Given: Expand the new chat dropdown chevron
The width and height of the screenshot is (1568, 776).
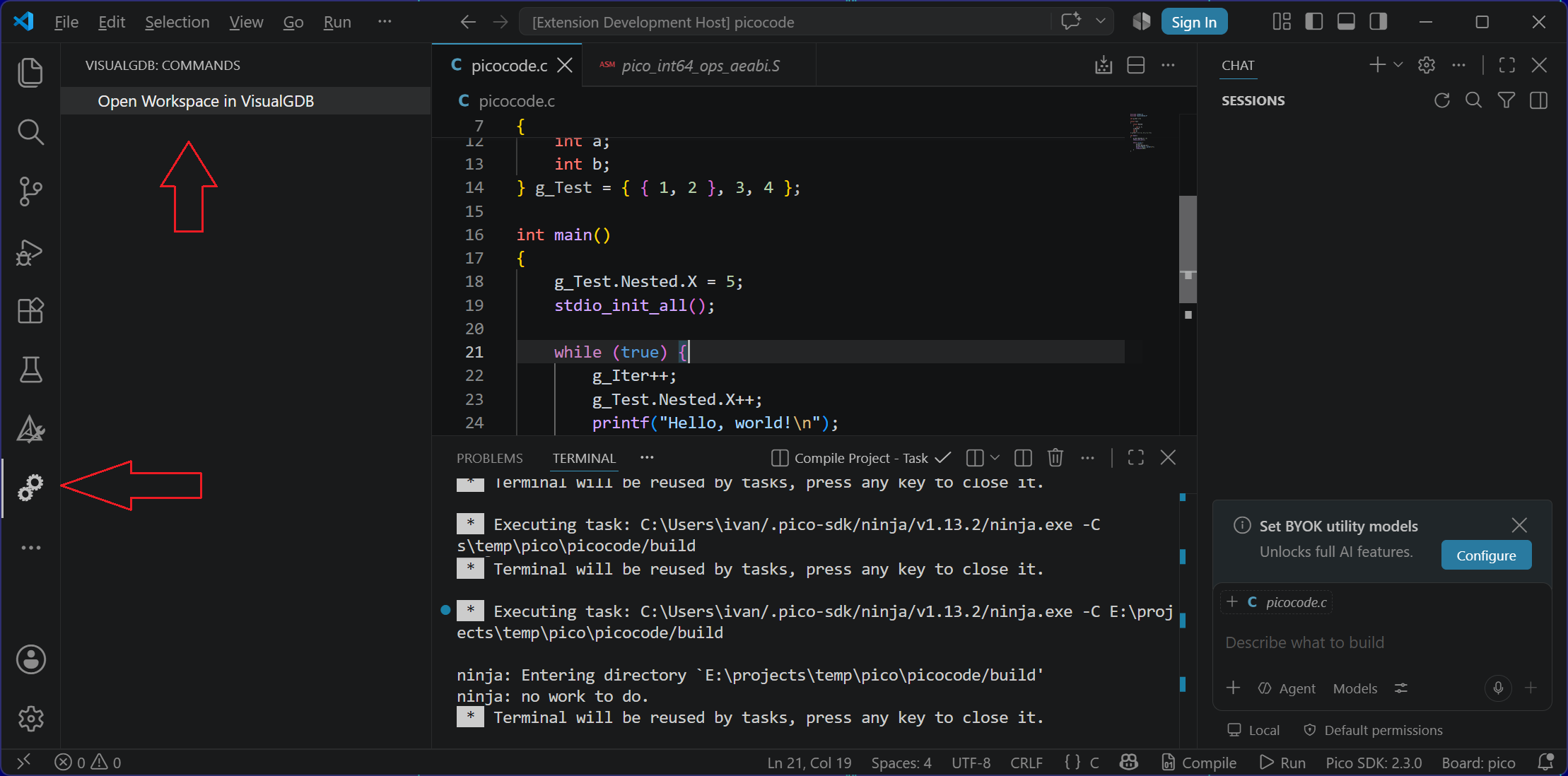Looking at the screenshot, I should tap(1398, 65).
